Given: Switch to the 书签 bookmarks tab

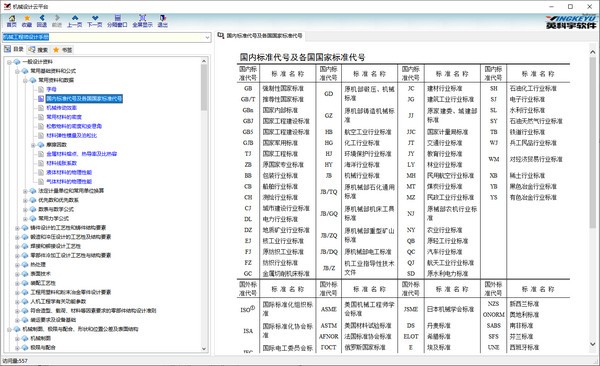Looking at the screenshot, I should [62, 50].
